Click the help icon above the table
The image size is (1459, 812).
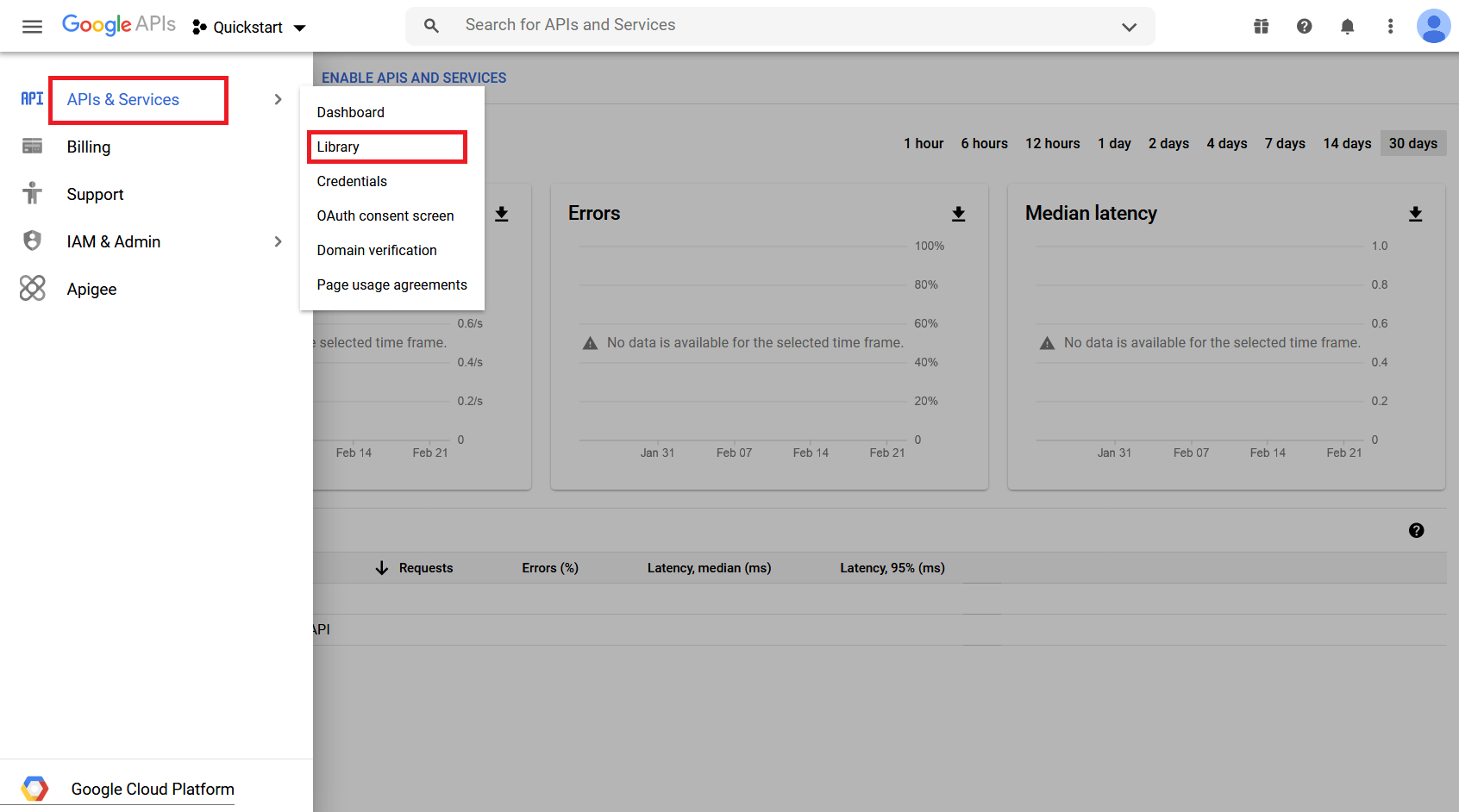click(1416, 531)
